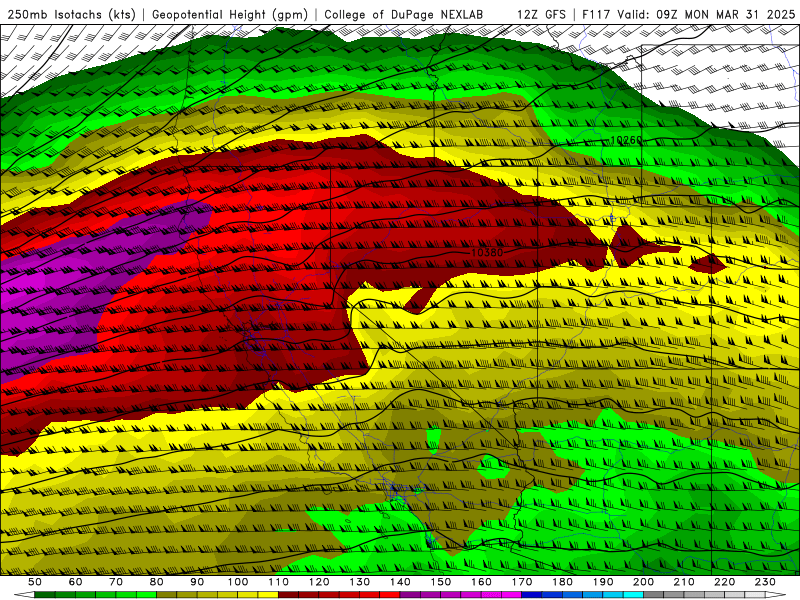Screen dimensions: 800x600
Task: Click the 'College of DuPage NEXLAB' label
Action: tap(403, 14)
